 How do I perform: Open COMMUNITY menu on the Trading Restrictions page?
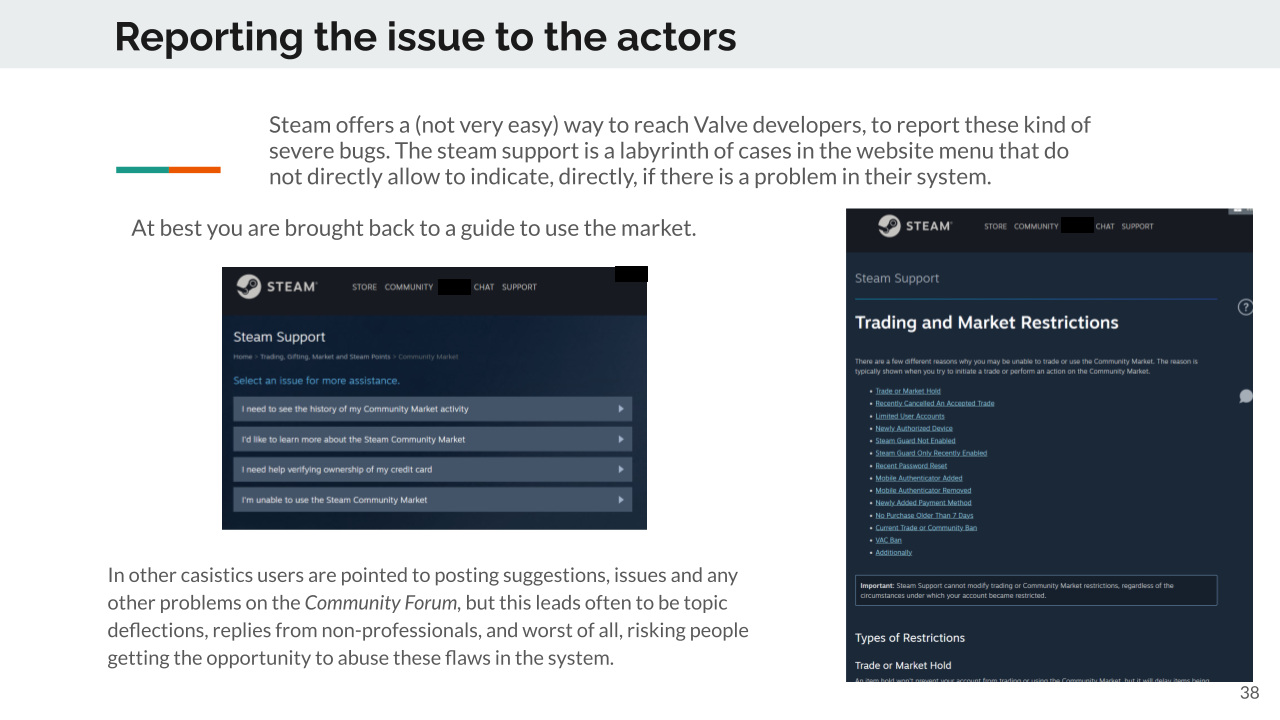click(1036, 226)
